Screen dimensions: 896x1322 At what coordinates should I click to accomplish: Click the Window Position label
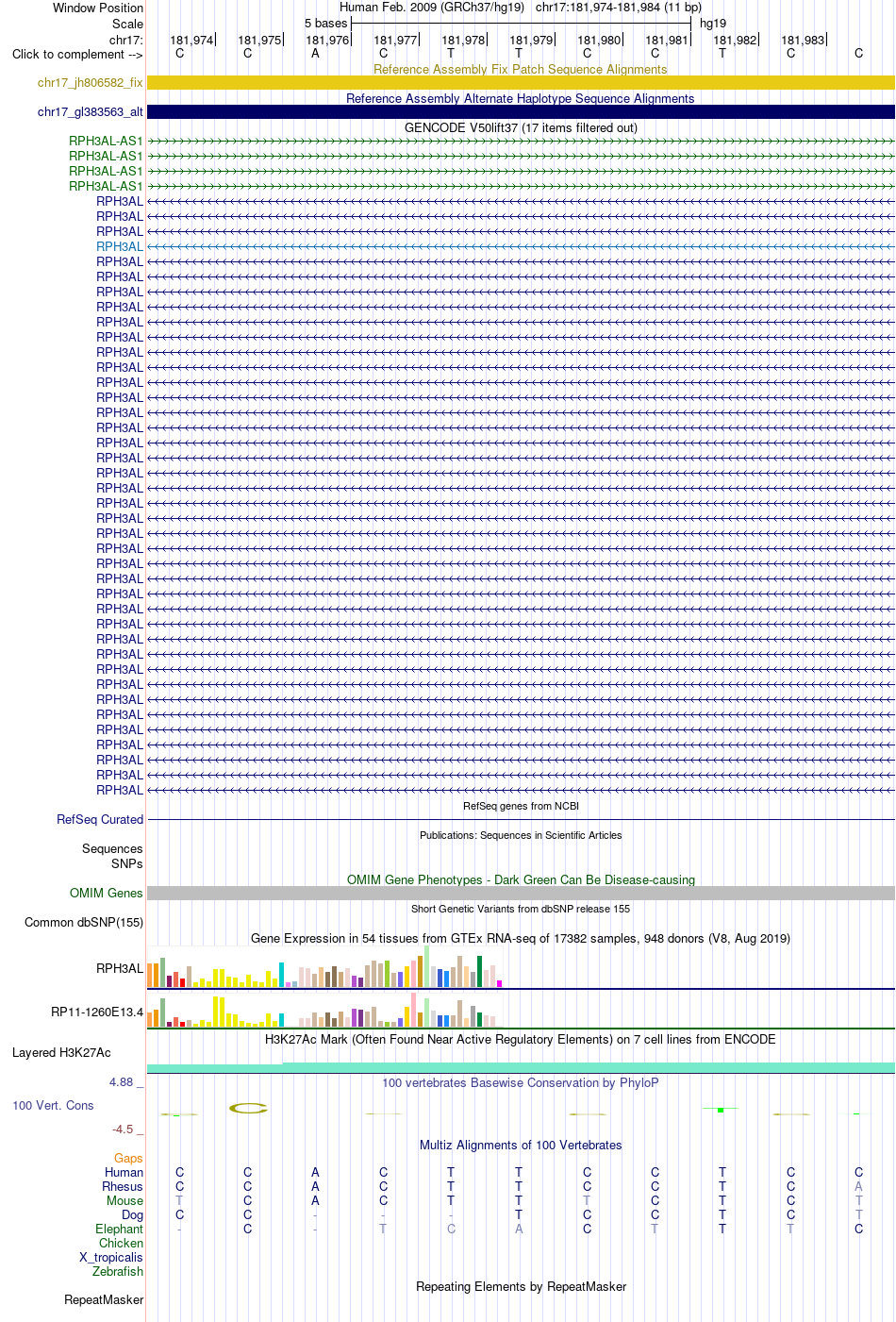98,8
